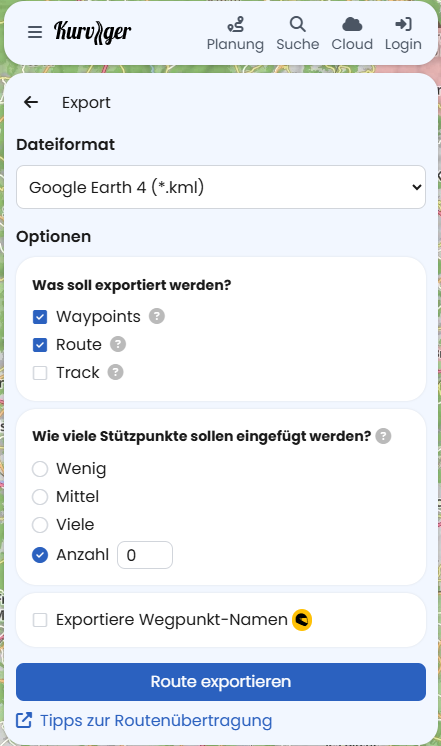Uncheck the Waypoints checkbox
Image resolution: width=441 pixels, height=746 pixels.
(40, 316)
